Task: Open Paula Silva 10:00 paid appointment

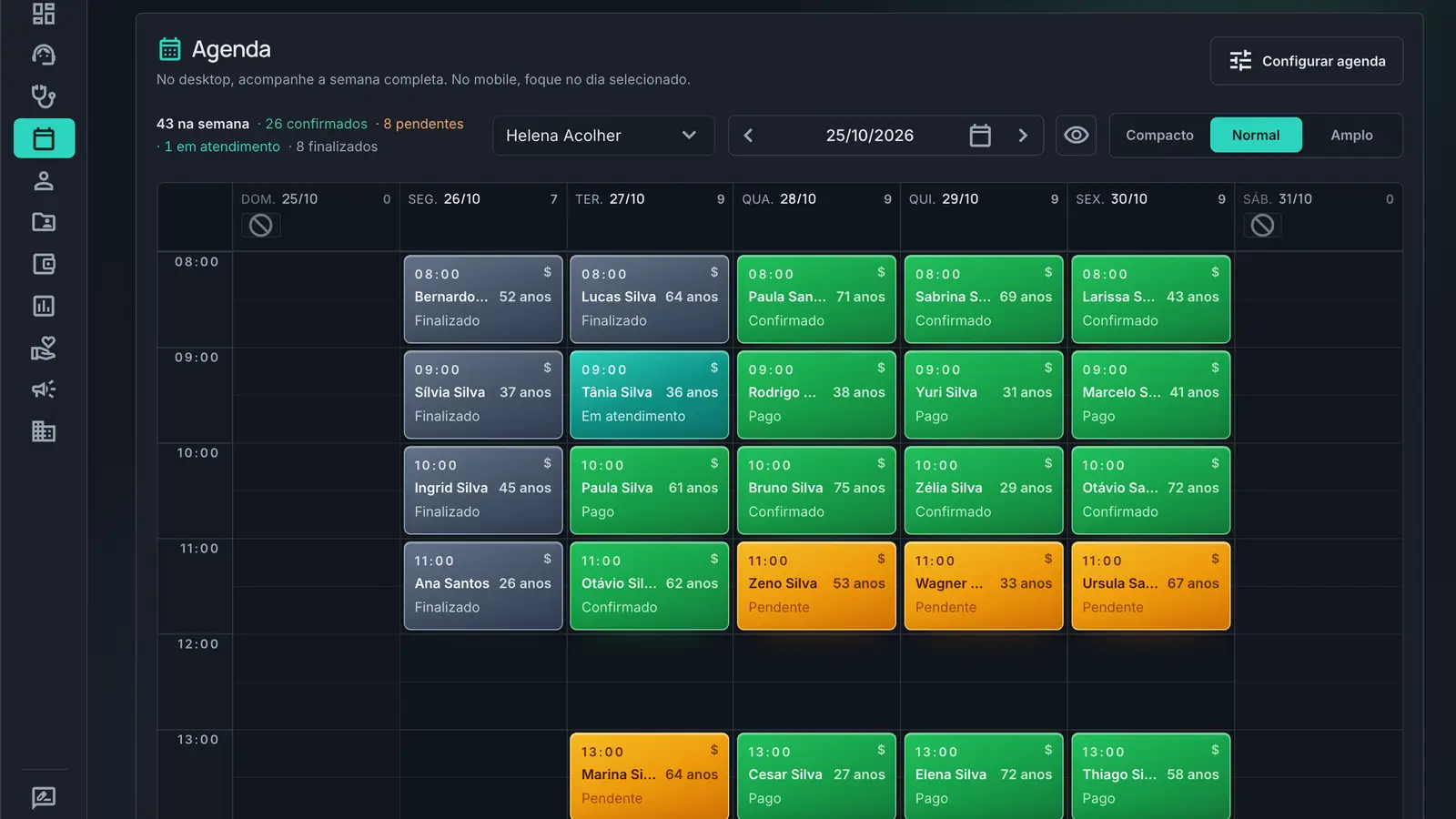Action: point(650,490)
